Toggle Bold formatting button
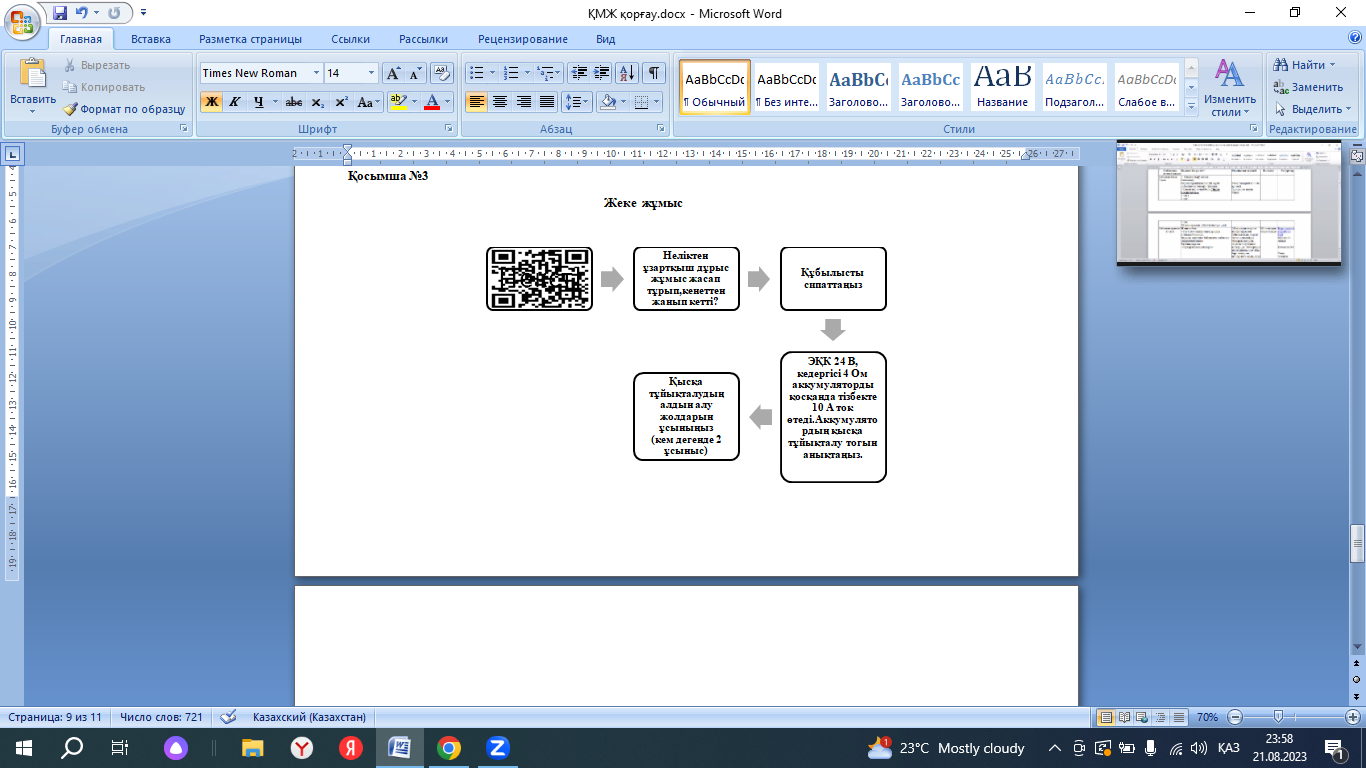 pos(211,102)
